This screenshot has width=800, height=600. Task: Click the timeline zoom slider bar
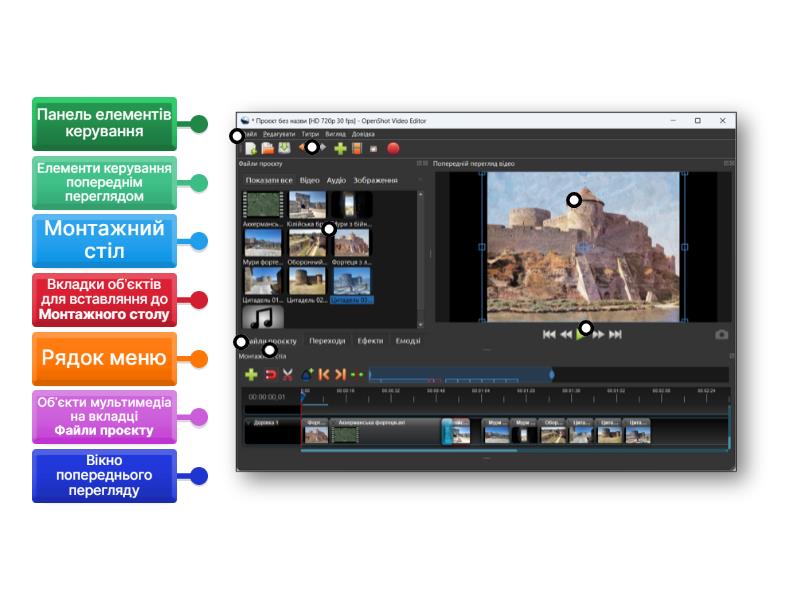[460, 375]
